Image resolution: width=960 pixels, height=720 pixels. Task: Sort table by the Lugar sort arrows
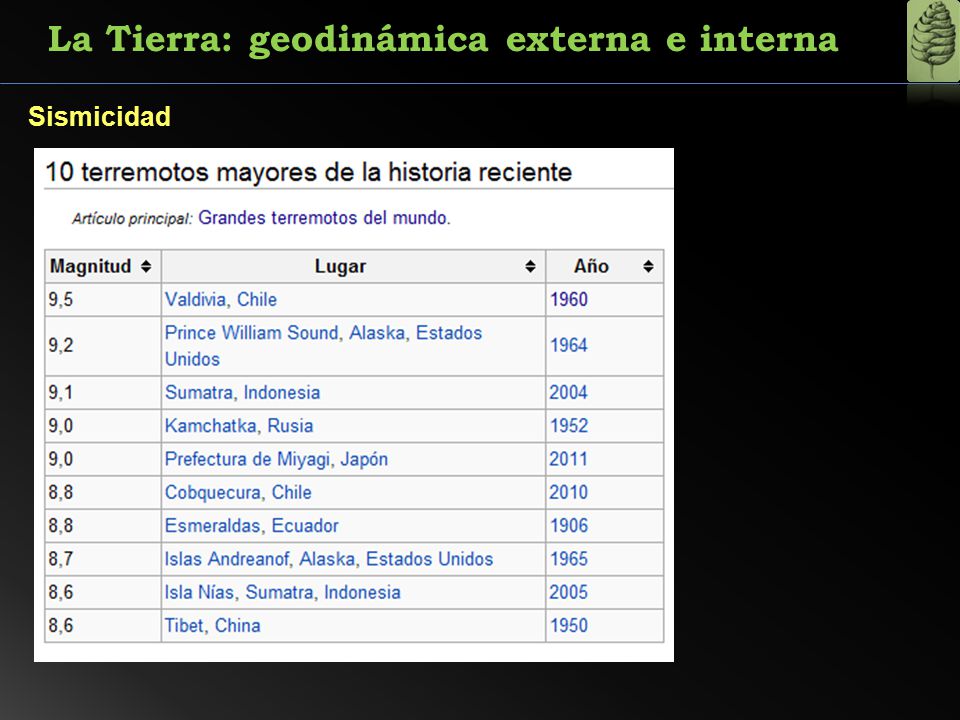(530, 266)
